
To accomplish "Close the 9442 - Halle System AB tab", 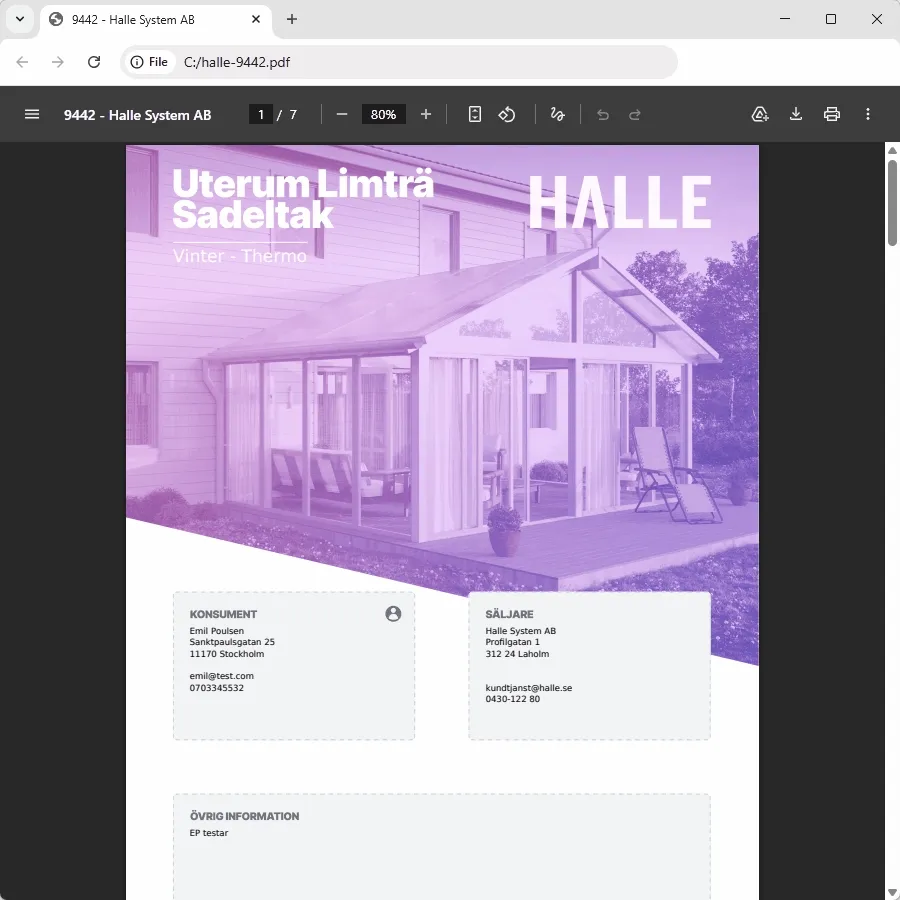I will (256, 19).
